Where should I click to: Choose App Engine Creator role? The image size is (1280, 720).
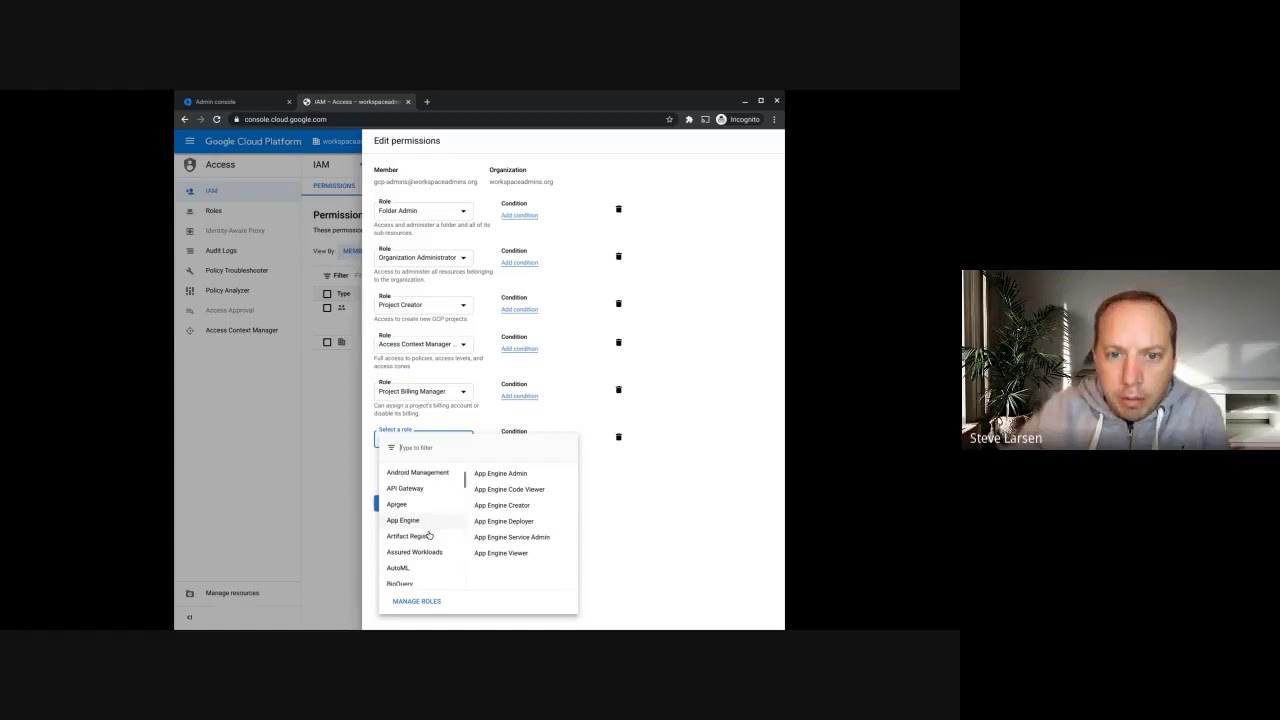tap(502, 505)
